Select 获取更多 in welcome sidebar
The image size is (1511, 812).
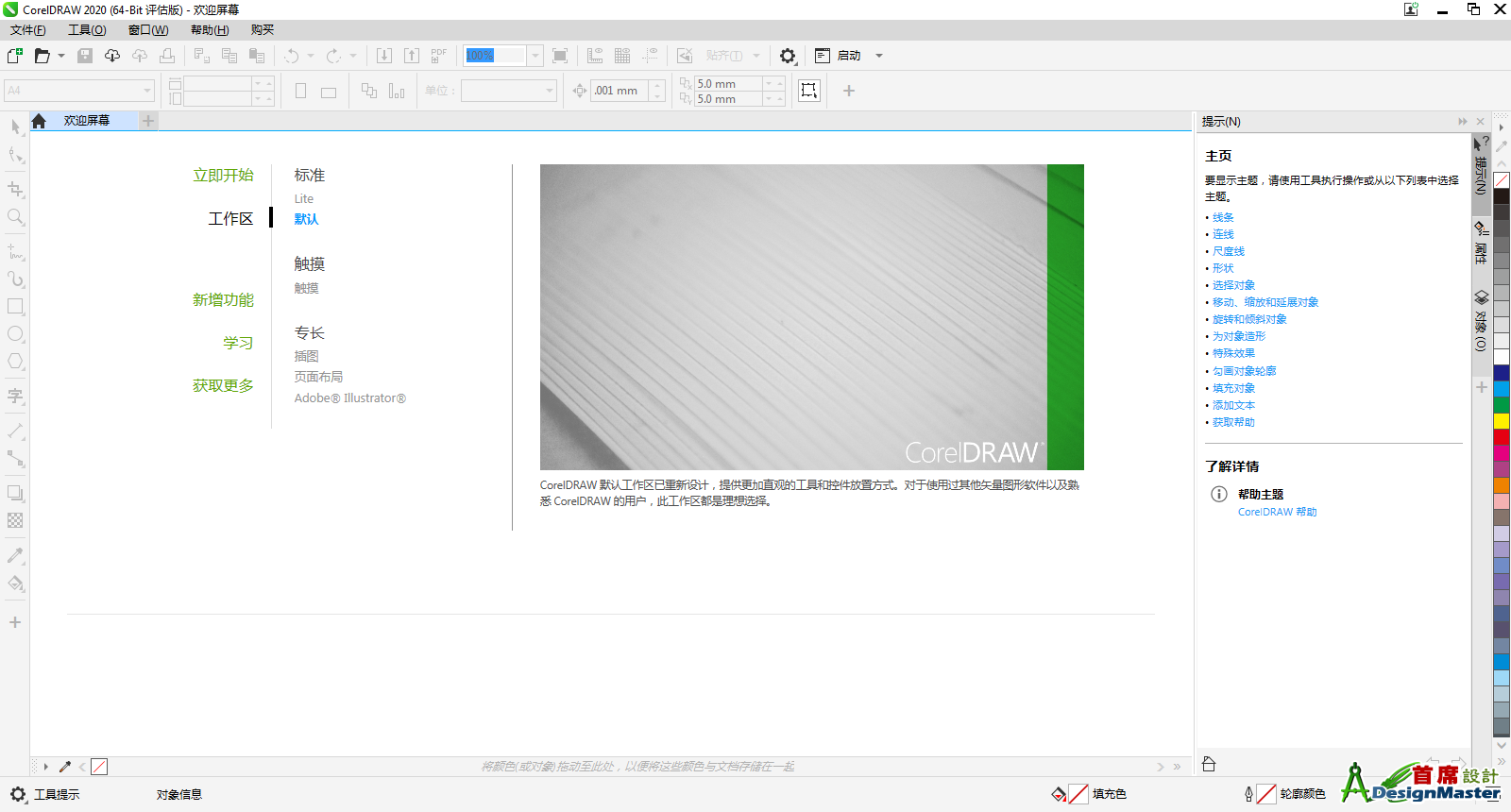tap(224, 386)
